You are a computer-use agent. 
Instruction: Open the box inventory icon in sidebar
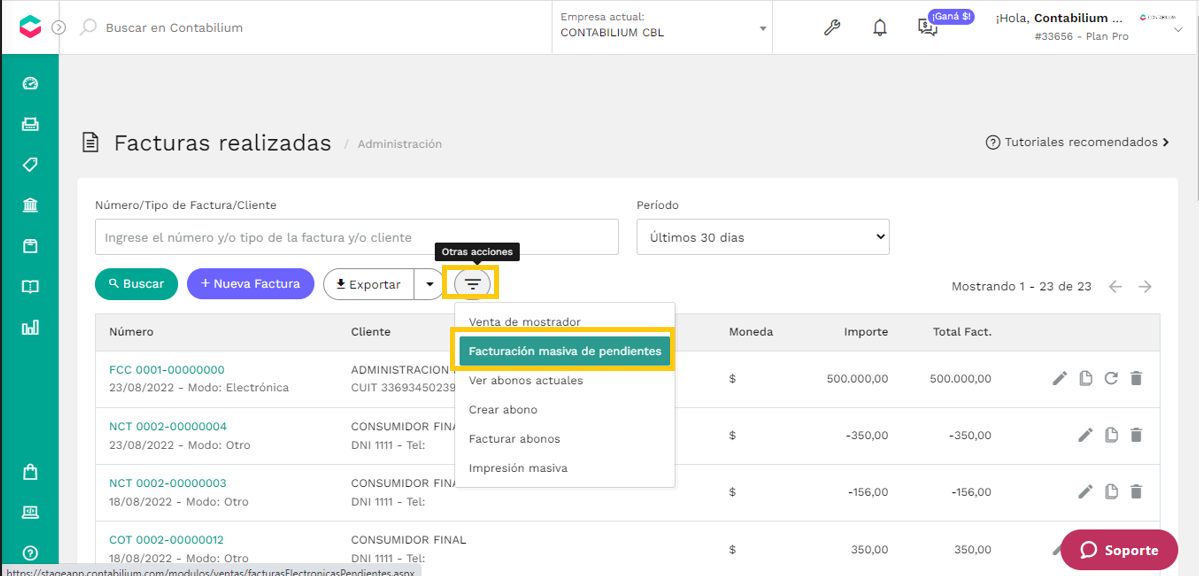(30, 246)
